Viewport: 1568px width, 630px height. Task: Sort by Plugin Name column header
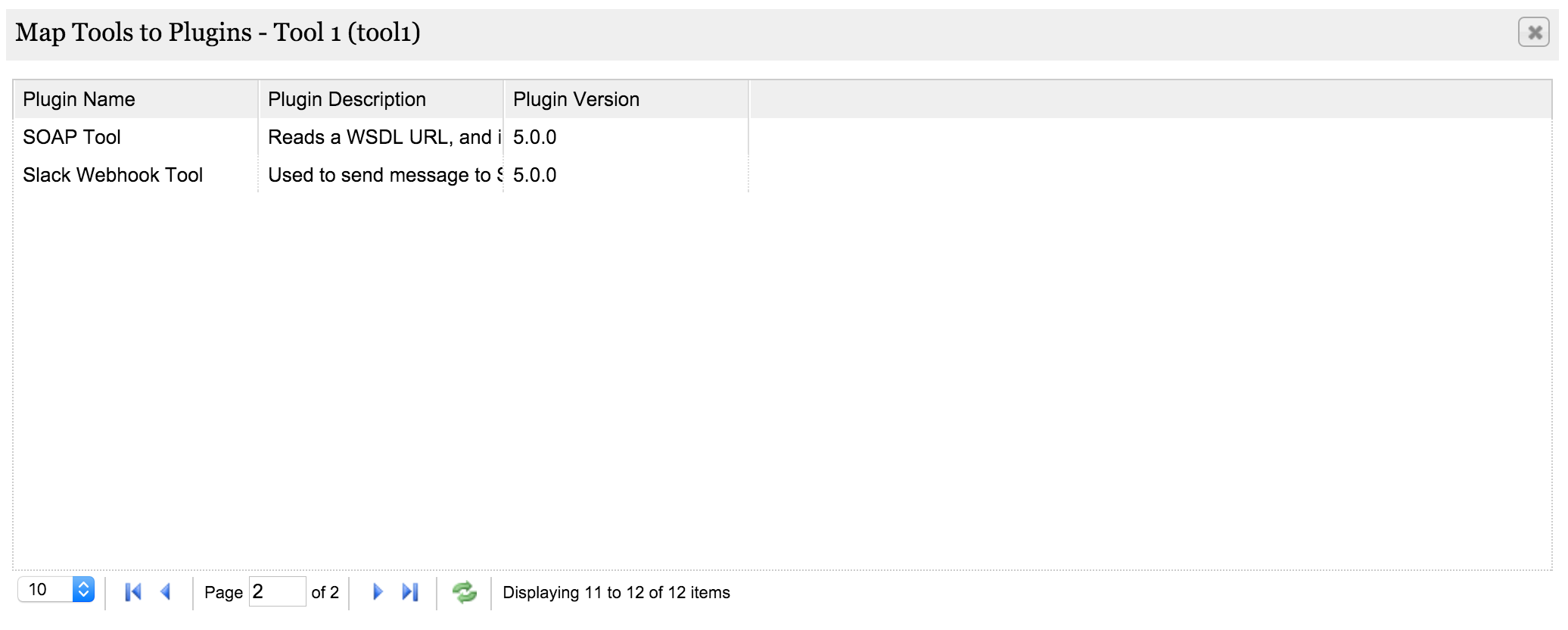pyautogui.click(x=79, y=99)
